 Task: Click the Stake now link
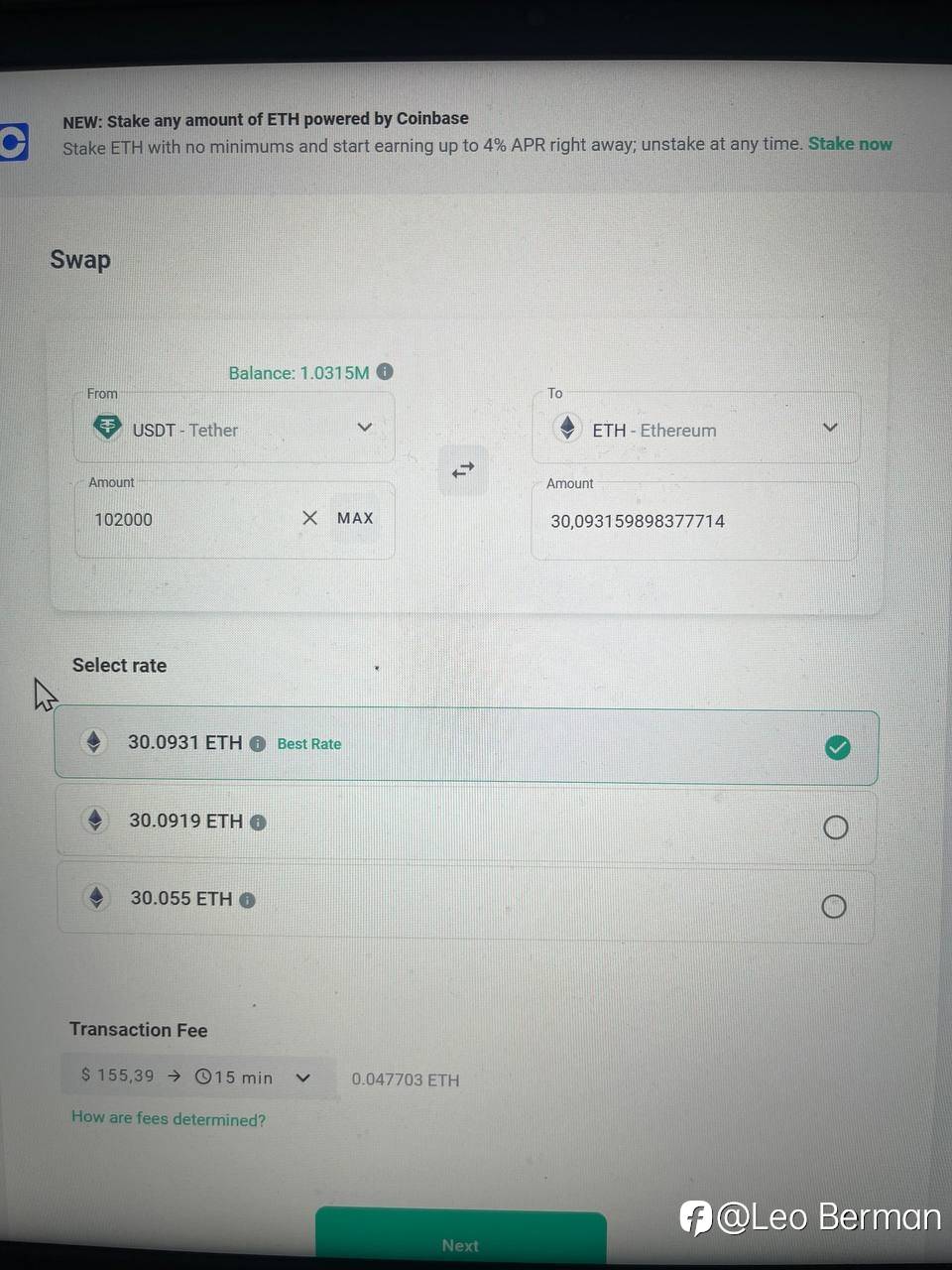pyautogui.click(x=850, y=144)
